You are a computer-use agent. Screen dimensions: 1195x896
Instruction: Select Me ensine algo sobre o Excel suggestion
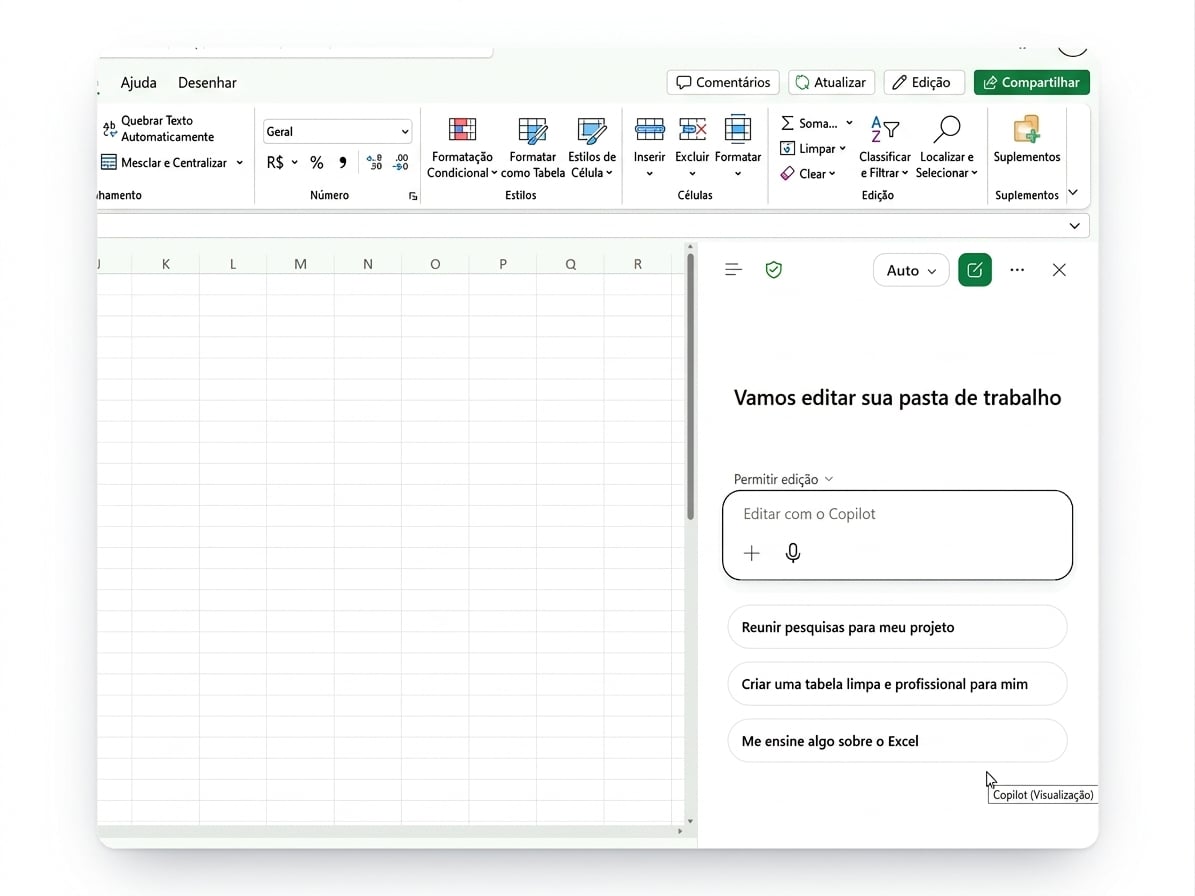pos(898,741)
